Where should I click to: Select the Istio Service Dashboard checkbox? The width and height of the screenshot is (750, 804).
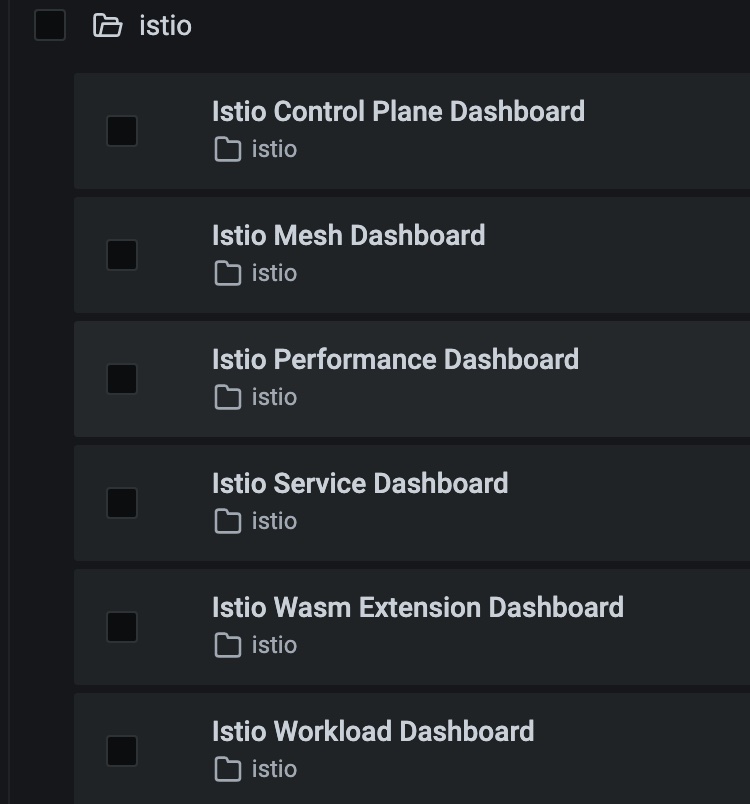pyautogui.click(x=122, y=503)
